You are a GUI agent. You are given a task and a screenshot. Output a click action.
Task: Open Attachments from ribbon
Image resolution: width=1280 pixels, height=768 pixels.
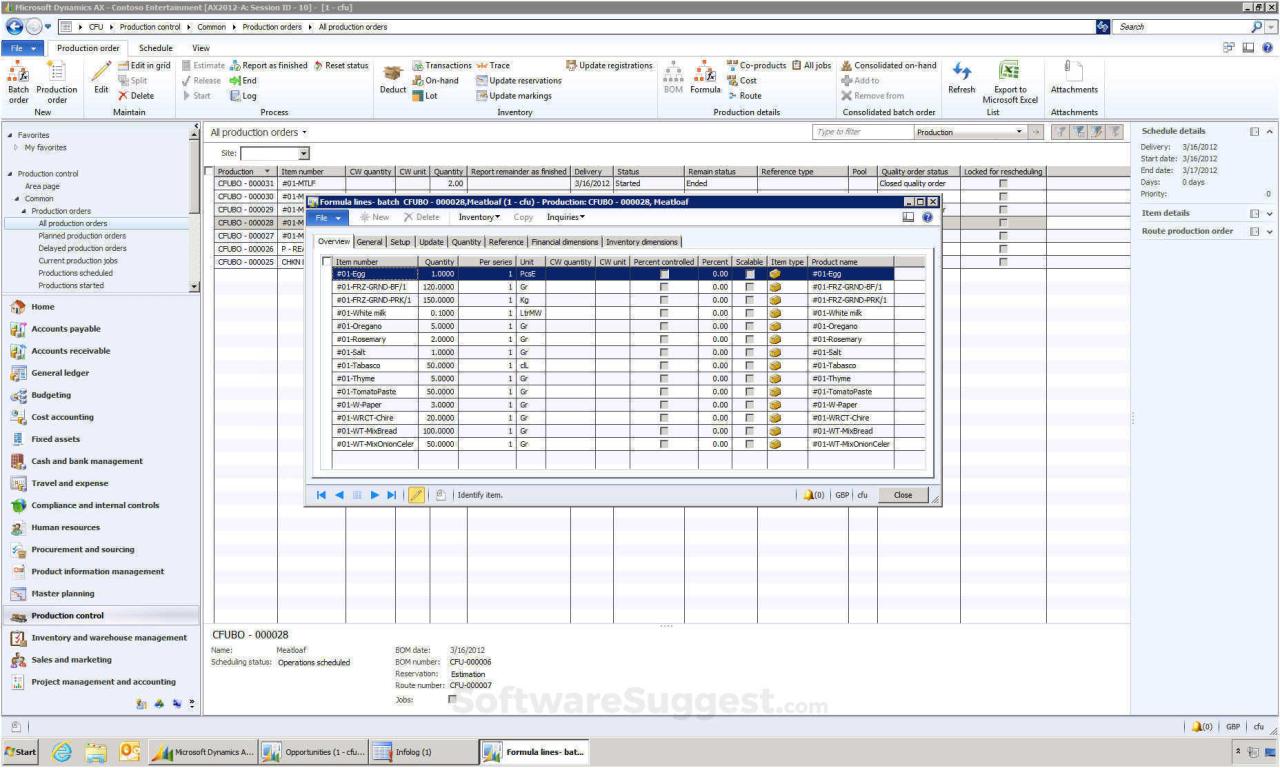coord(1074,79)
